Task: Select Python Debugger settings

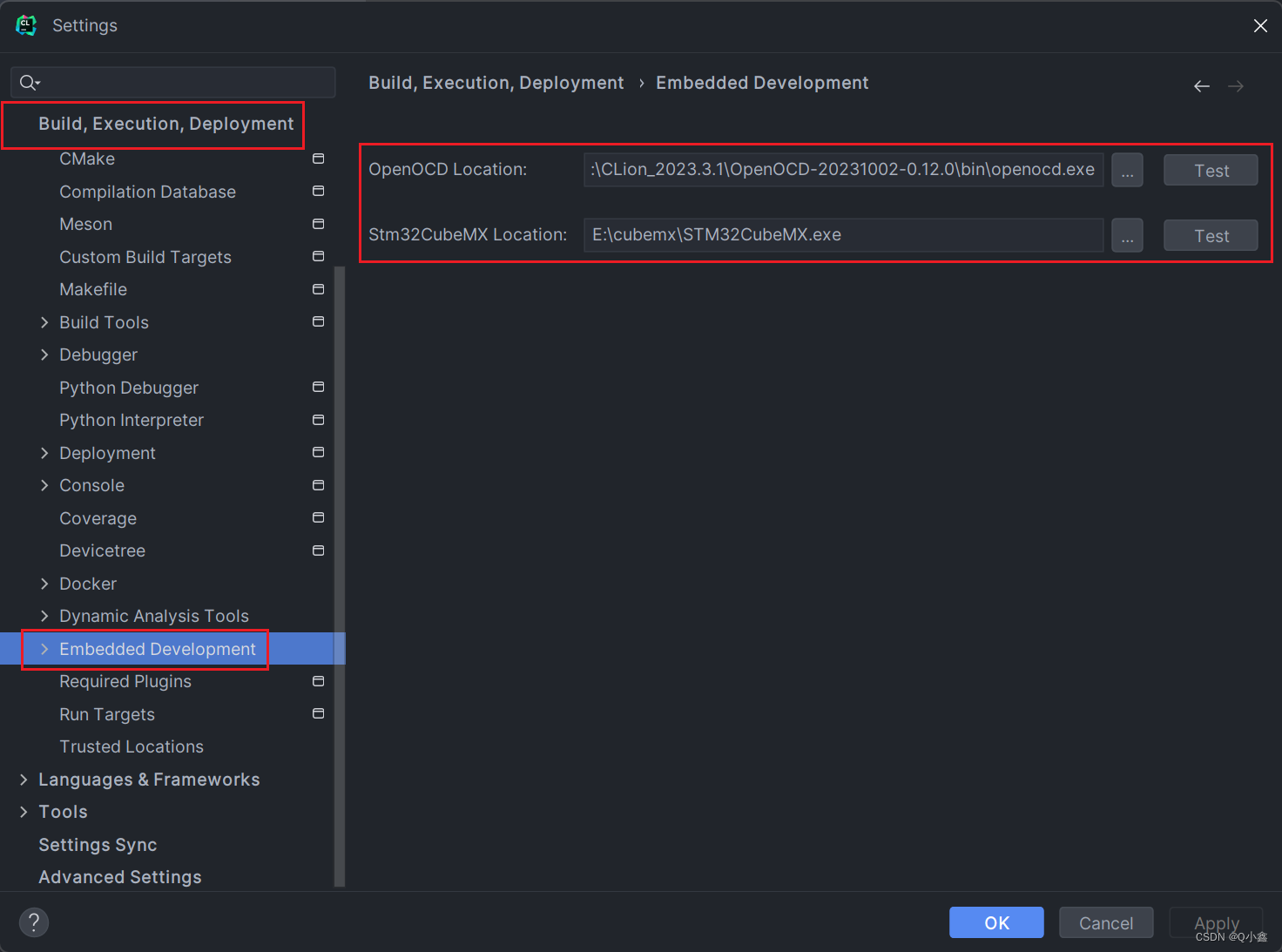Action: pos(129,388)
